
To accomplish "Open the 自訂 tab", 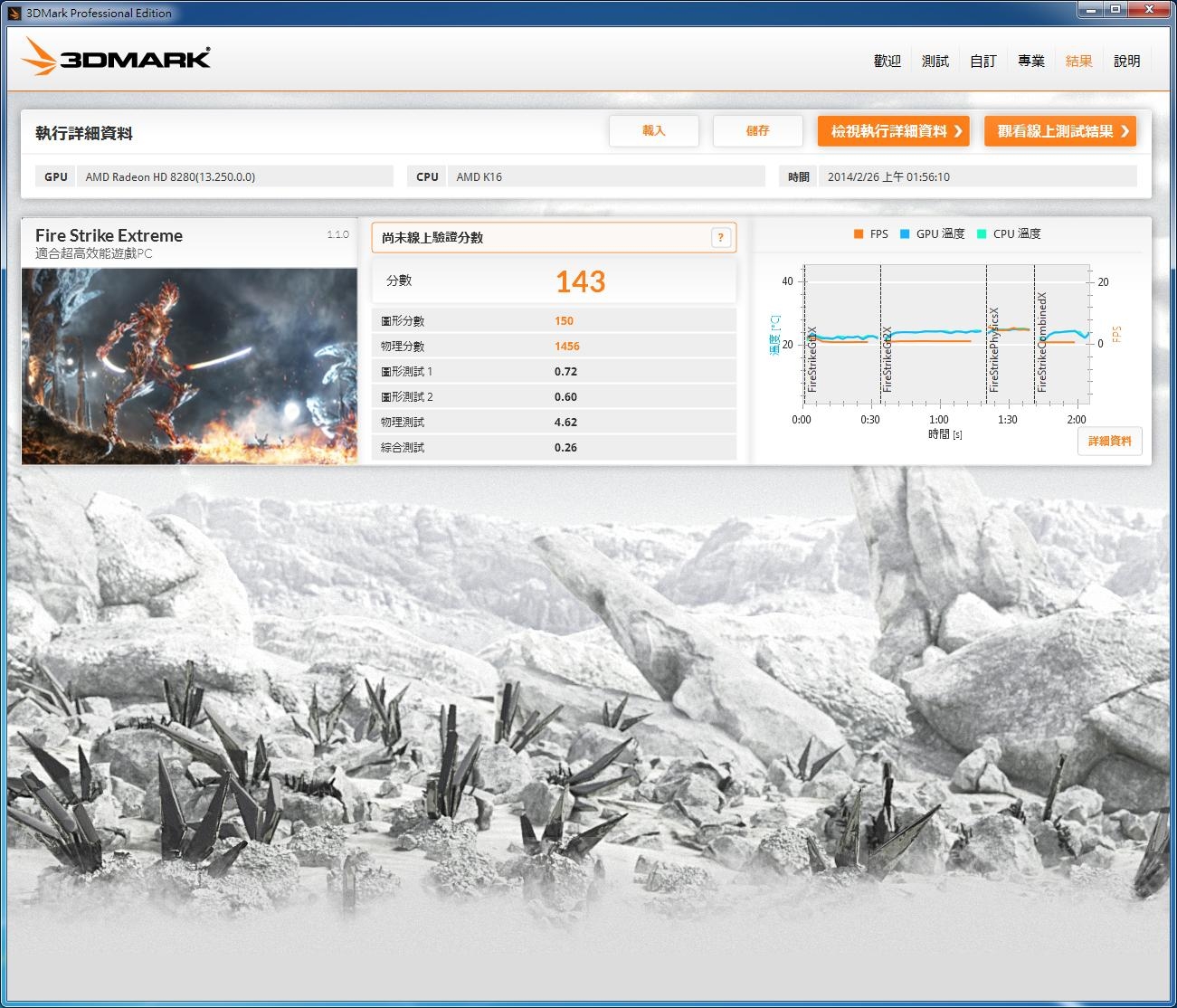I will pos(982,61).
